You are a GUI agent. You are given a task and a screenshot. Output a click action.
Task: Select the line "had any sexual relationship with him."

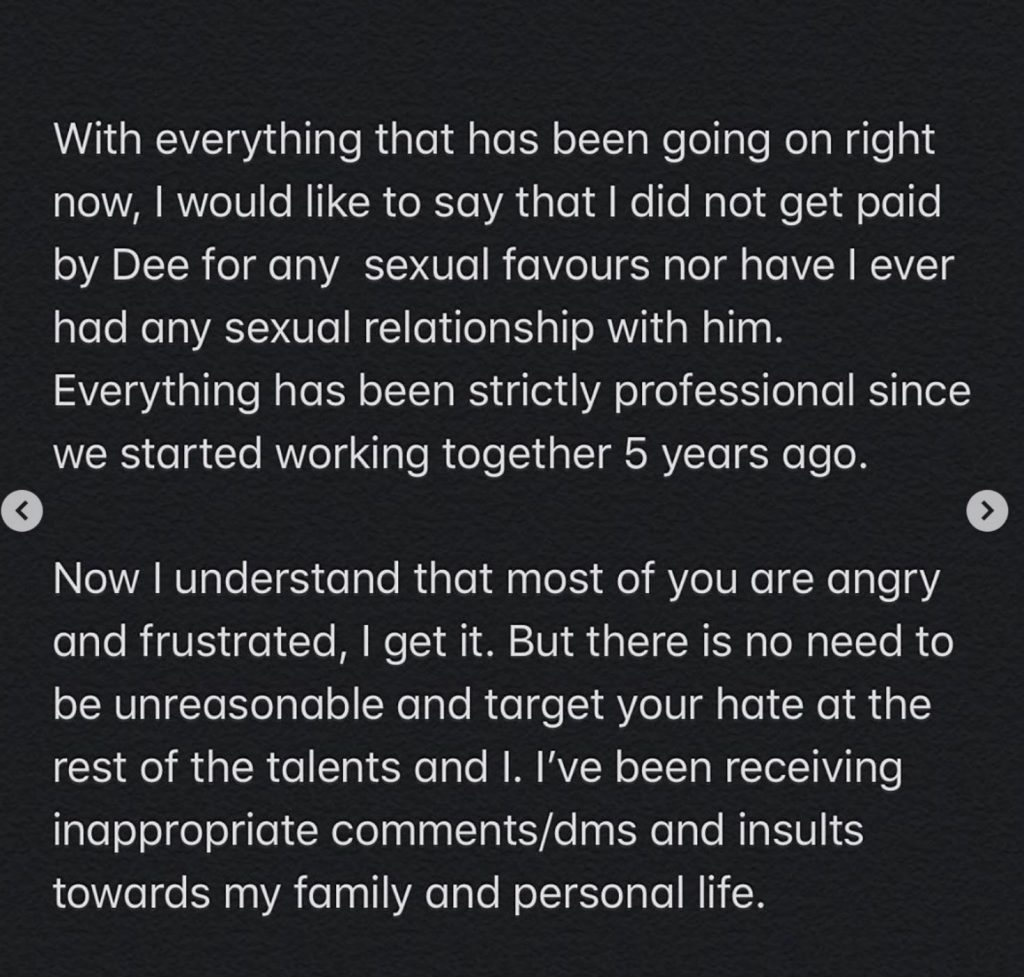(418, 328)
